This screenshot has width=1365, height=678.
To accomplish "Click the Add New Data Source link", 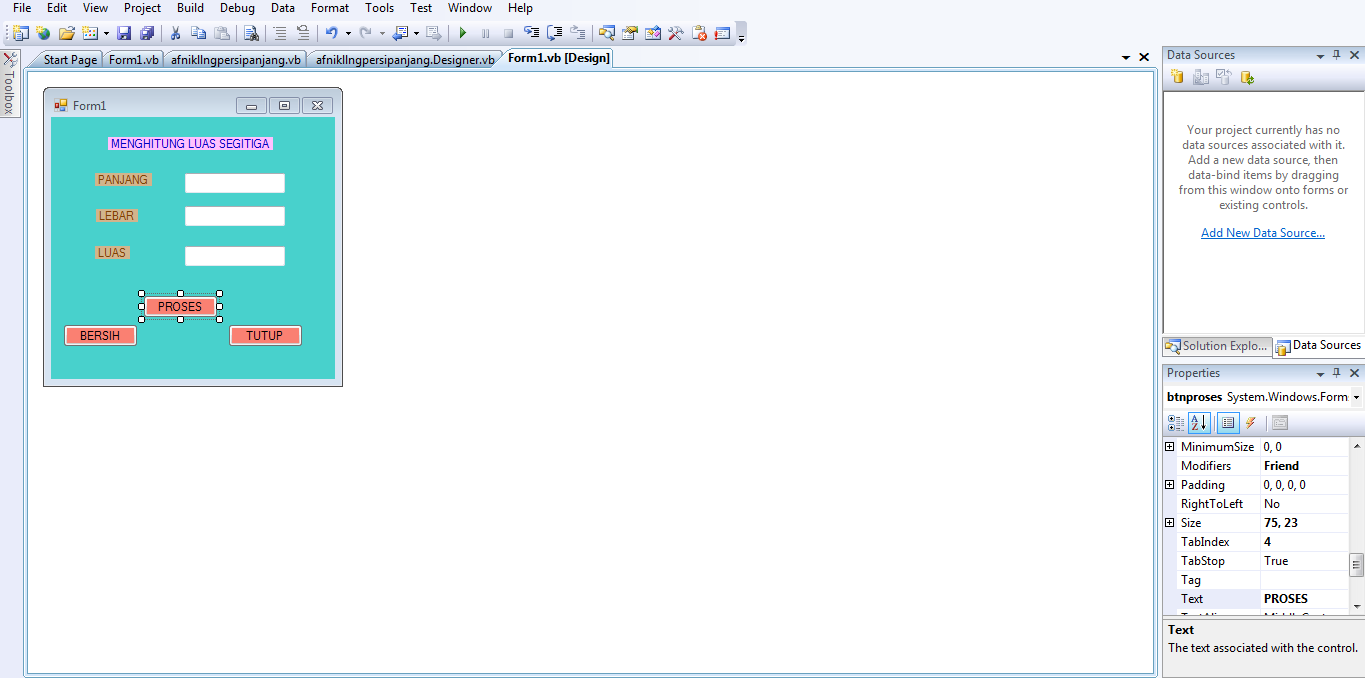I will pyautogui.click(x=1262, y=232).
